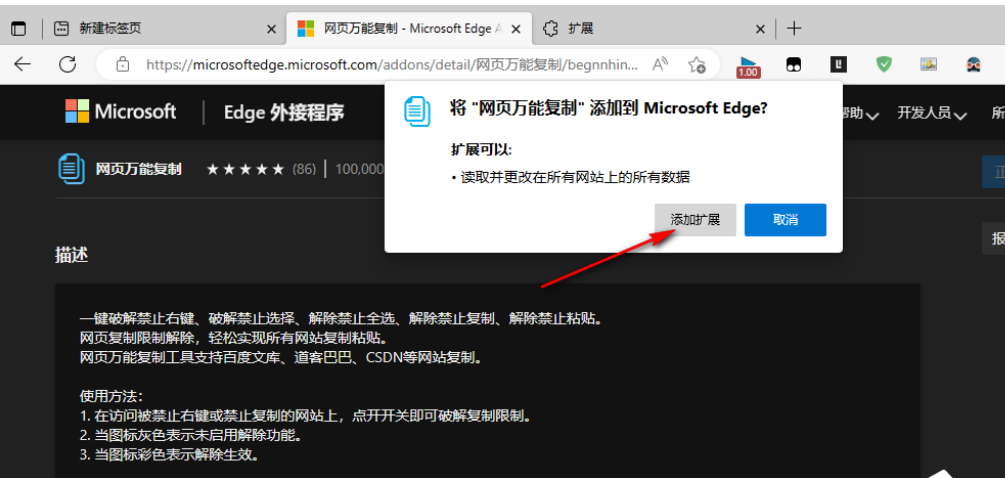The width and height of the screenshot is (1005, 478).
Task: Open the tab actions menu icon
Action: 19,28
